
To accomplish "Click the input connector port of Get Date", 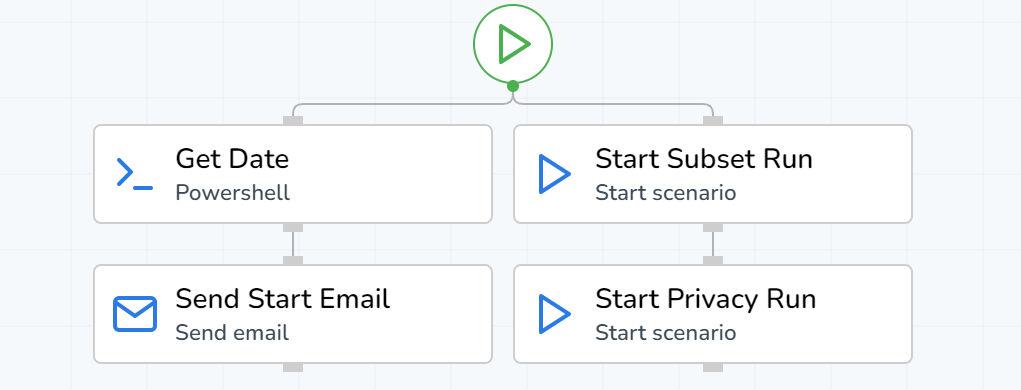I will [293, 120].
